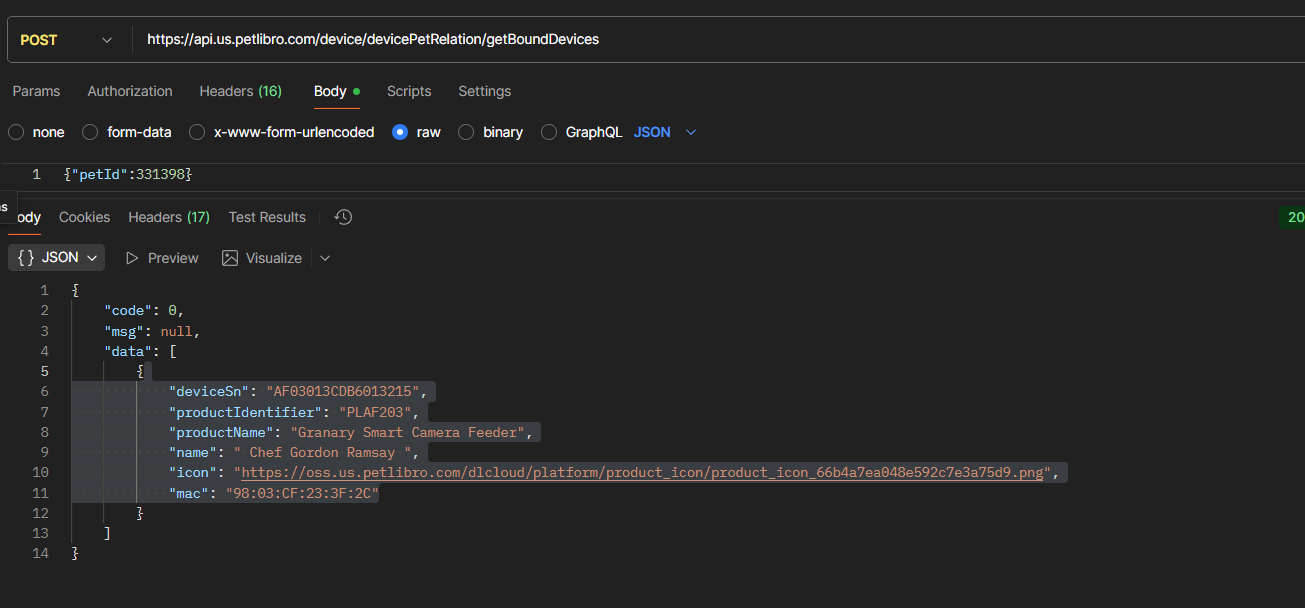1305x608 pixels.
Task: Choose the binary body format
Action: pos(465,132)
